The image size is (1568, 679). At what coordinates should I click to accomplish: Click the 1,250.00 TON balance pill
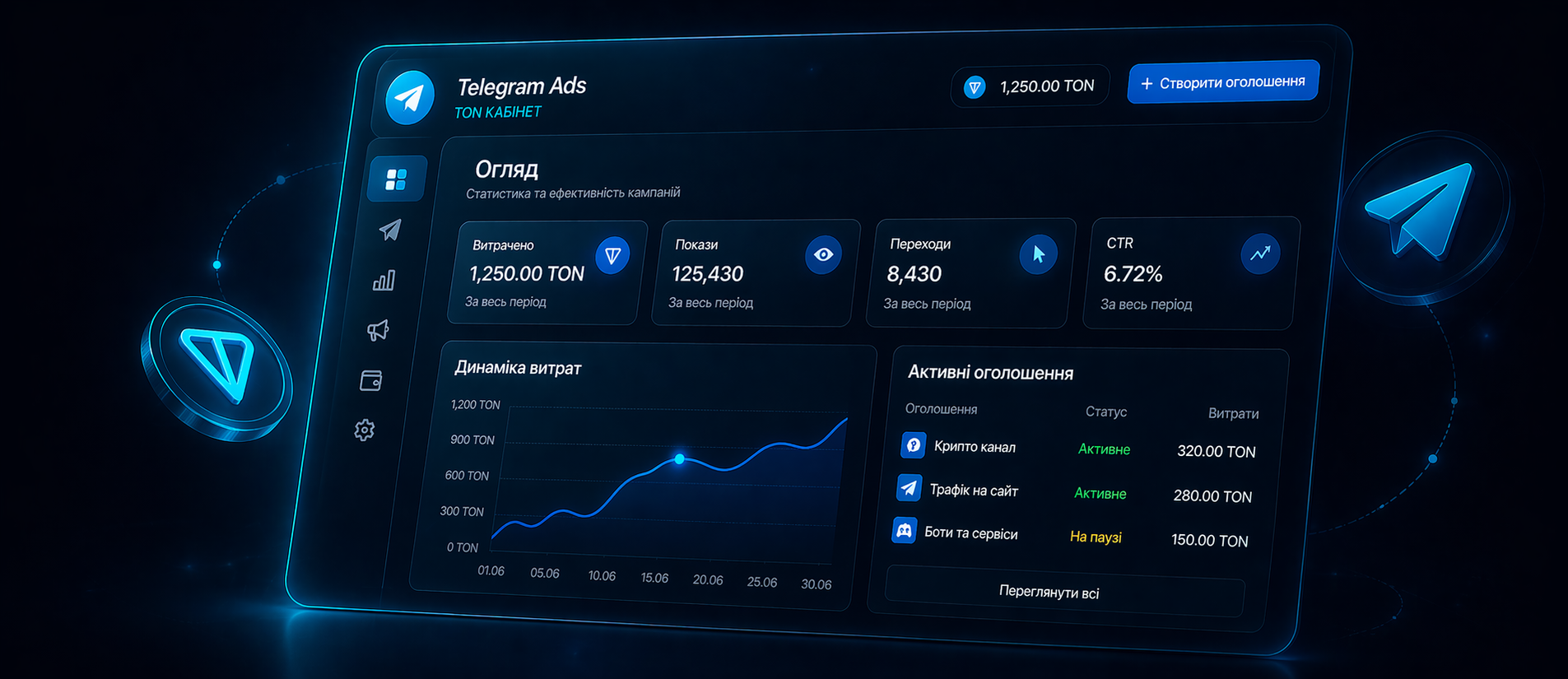tap(1031, 86)
